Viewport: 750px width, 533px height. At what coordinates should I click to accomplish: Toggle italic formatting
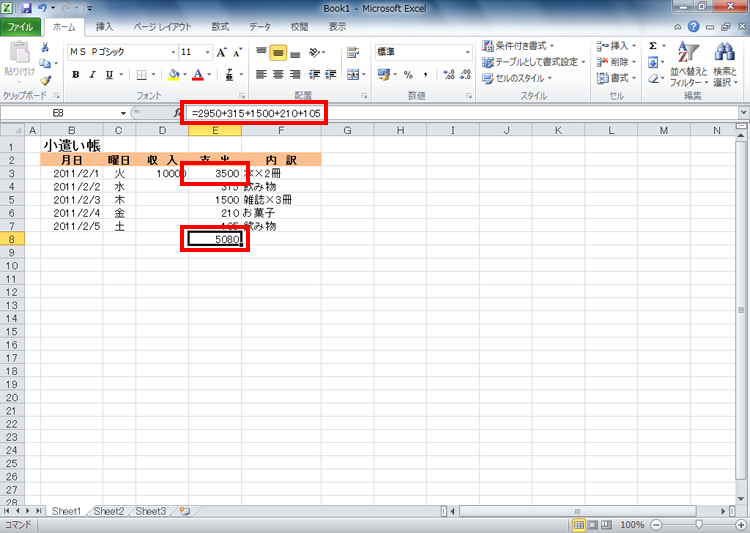pyautogui.click(x=92, y=75)
